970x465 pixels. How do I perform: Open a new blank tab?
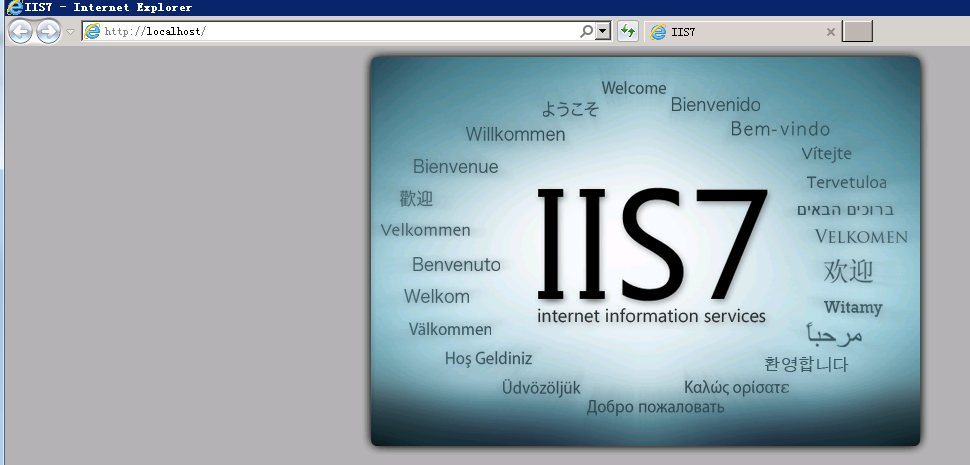(x=857, y=32)
